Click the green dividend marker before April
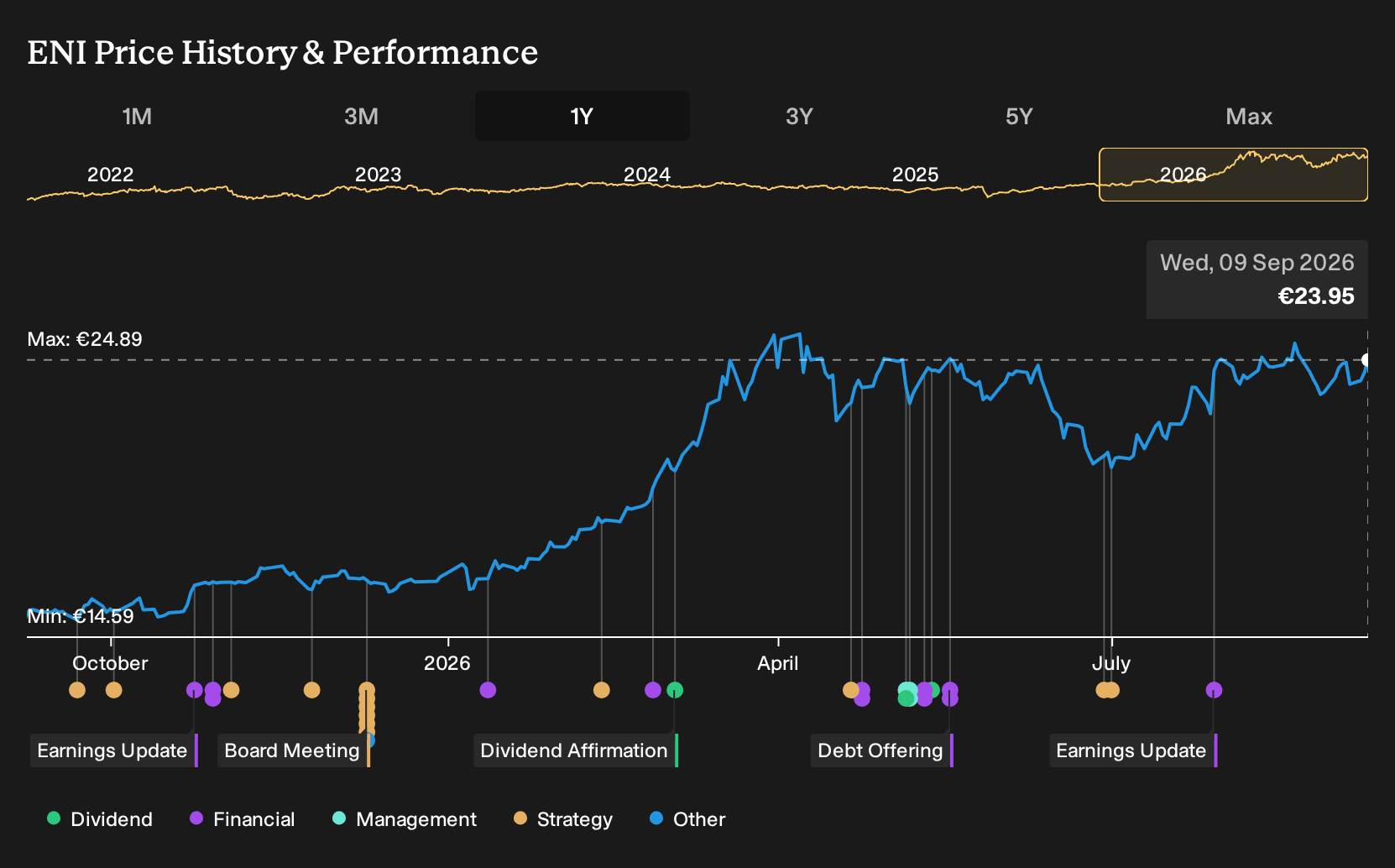 pos(675,690)
